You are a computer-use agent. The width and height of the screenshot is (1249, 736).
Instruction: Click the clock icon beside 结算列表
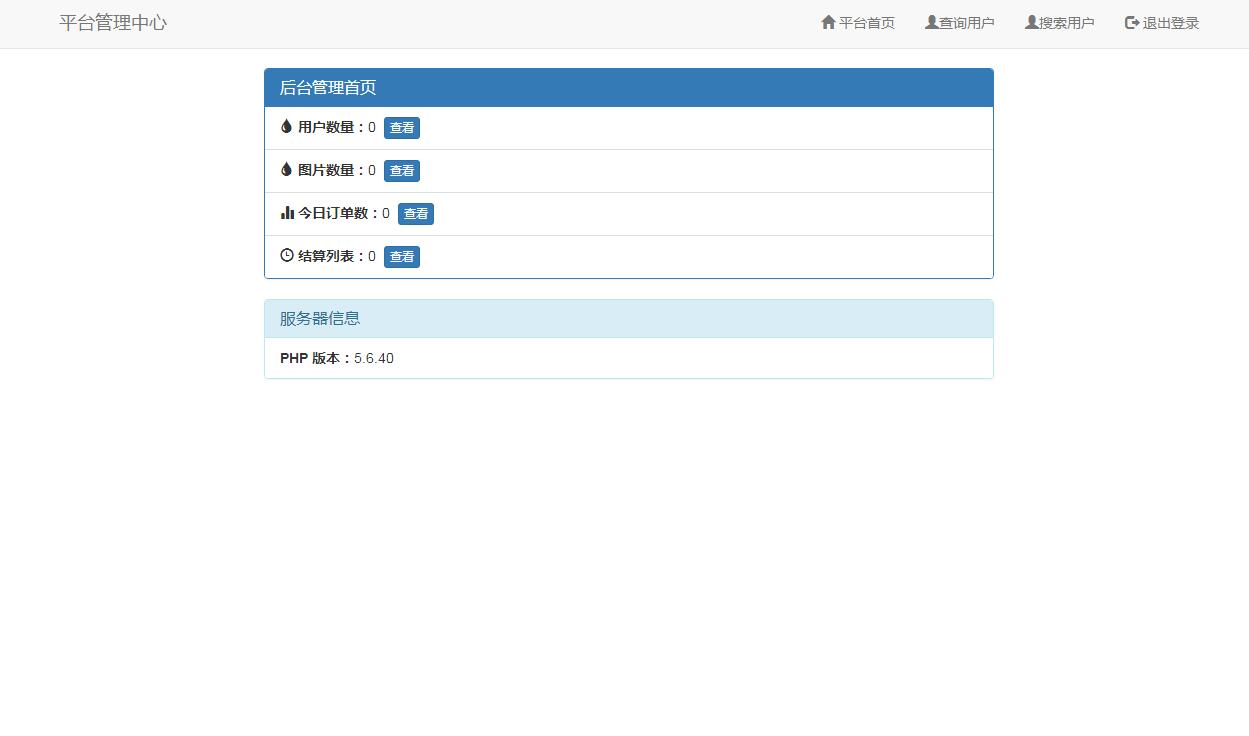click(287, 256)
